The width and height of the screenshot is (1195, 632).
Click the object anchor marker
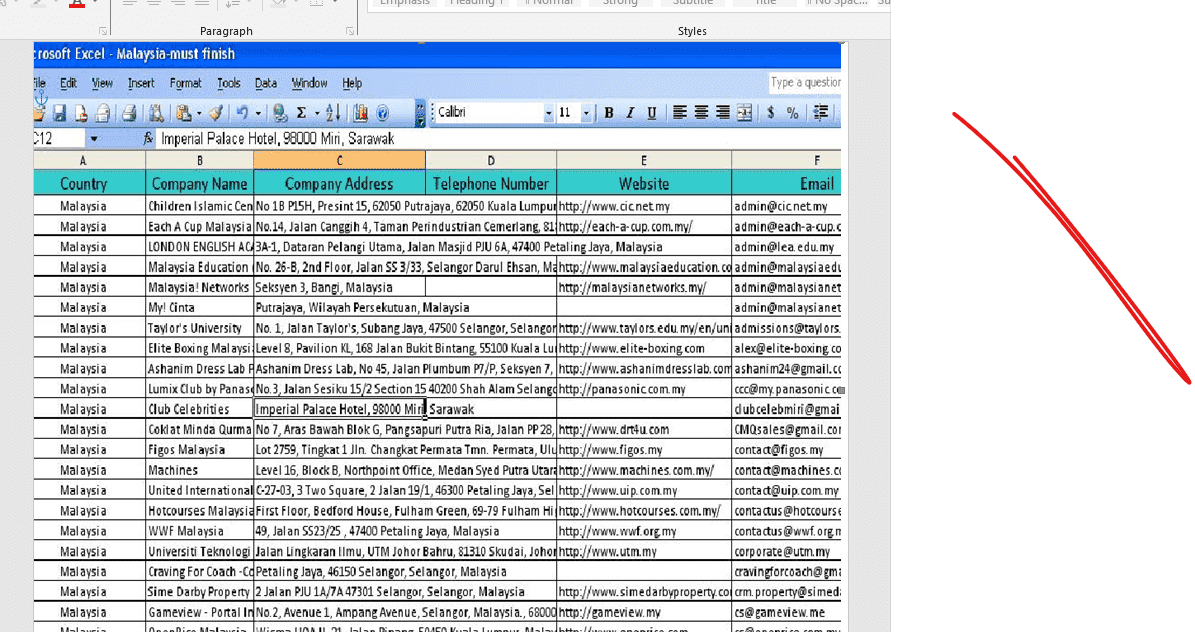[41, 98]
